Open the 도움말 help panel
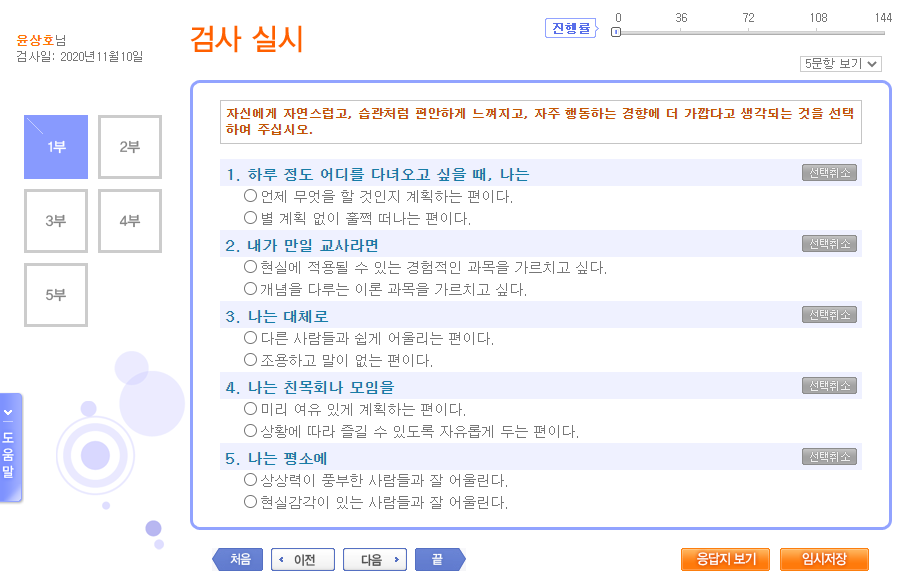 pos(12,448)
